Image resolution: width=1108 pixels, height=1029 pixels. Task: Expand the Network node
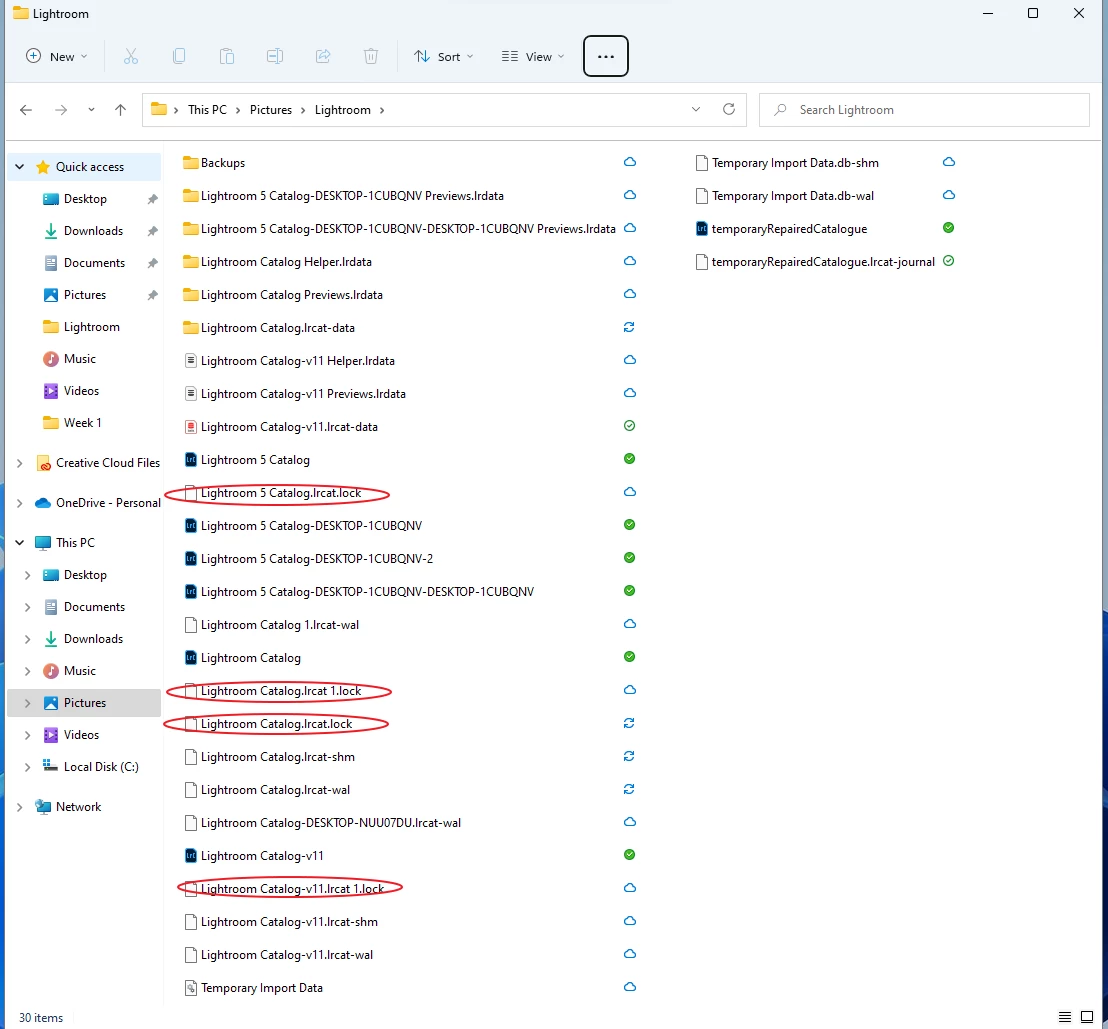point(20,807)
